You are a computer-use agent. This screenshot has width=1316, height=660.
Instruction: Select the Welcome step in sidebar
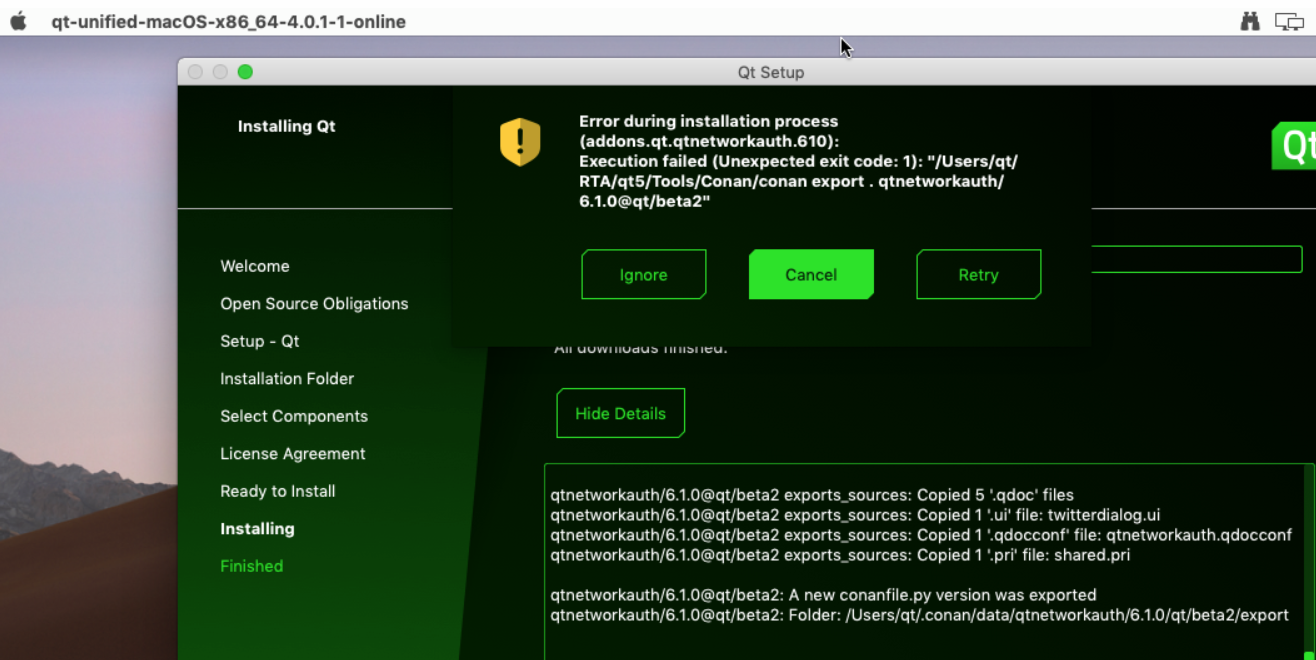[x=255, y=266]
